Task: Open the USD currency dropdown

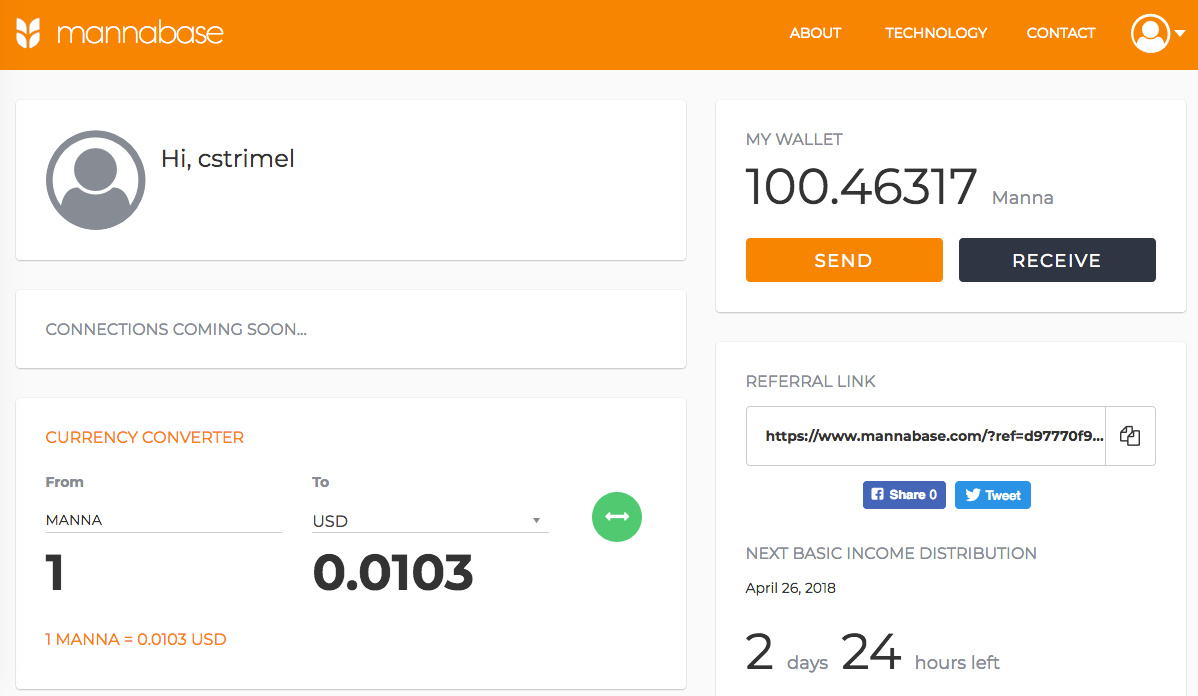Action: [x=430, y=521]
